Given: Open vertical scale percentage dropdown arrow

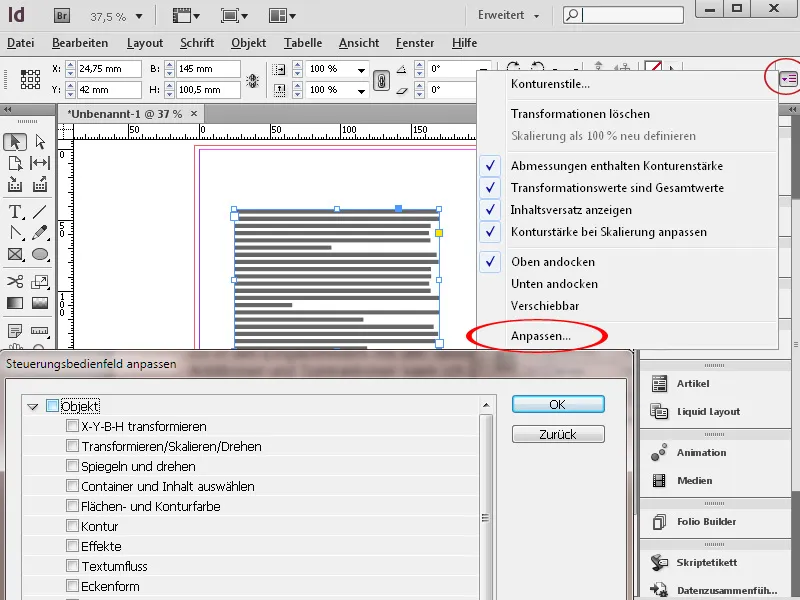Looking at the screenshot, I should click(361, 91).
